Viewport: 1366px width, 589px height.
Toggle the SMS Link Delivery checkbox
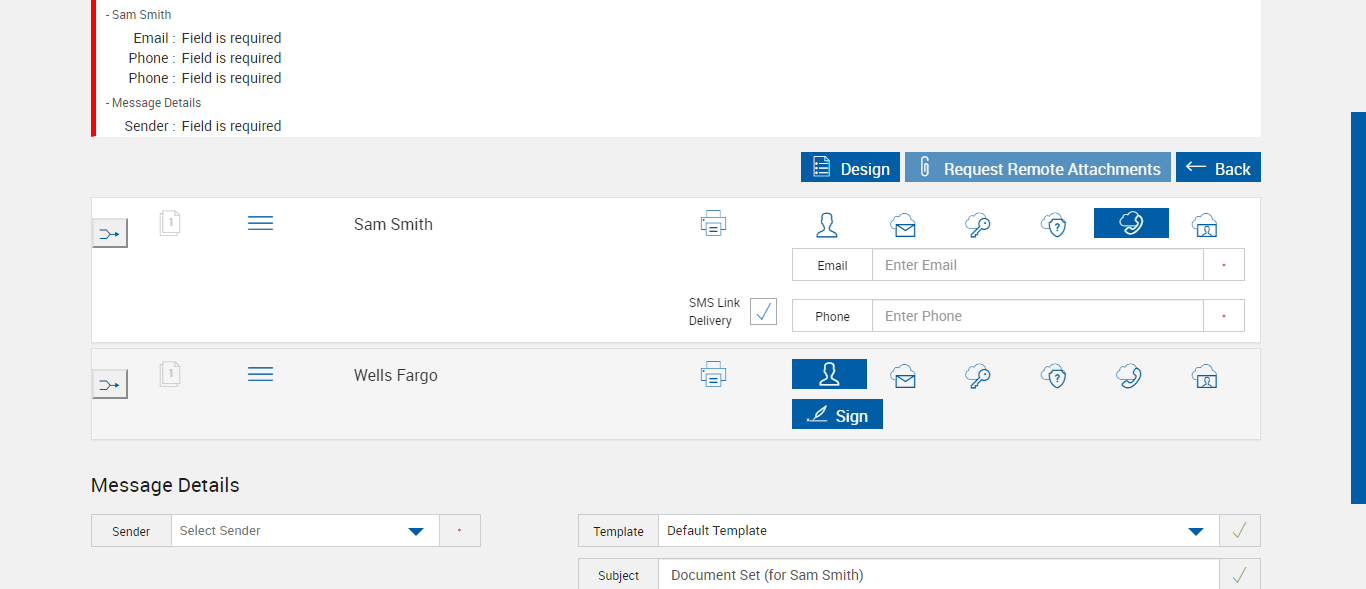(x=763, y=311)
